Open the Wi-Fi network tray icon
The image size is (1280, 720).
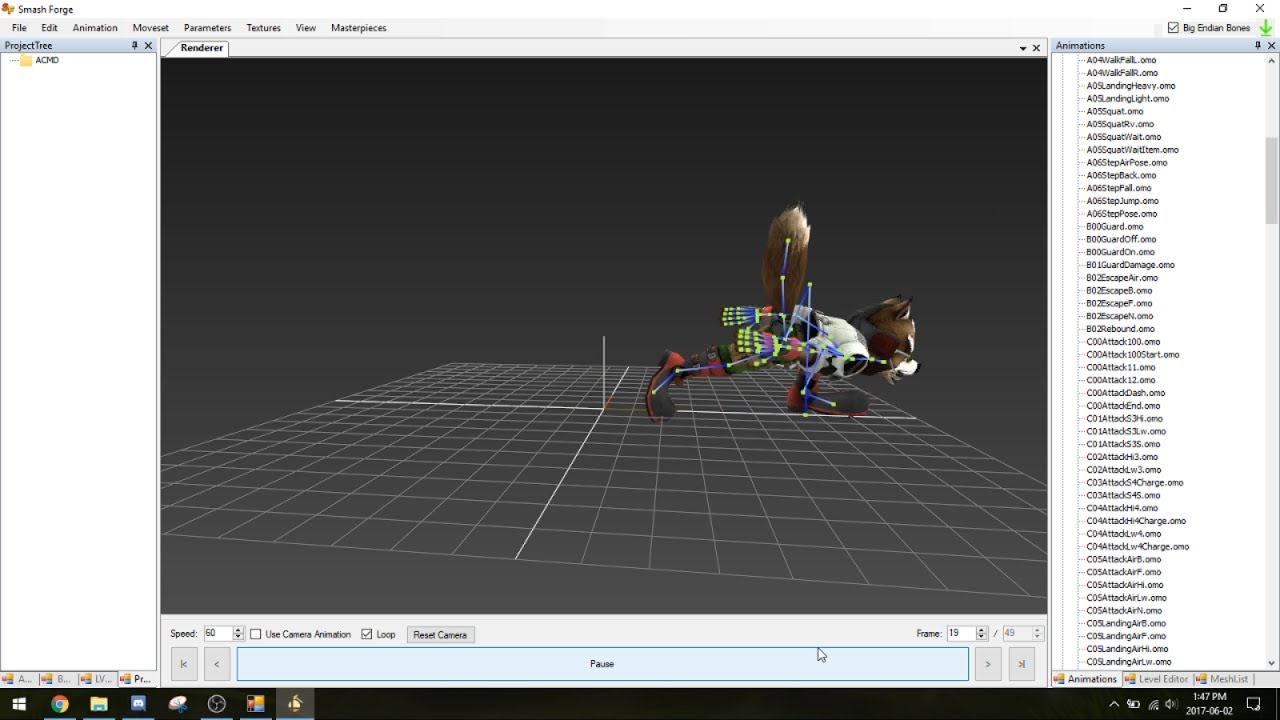[1154, 704]
